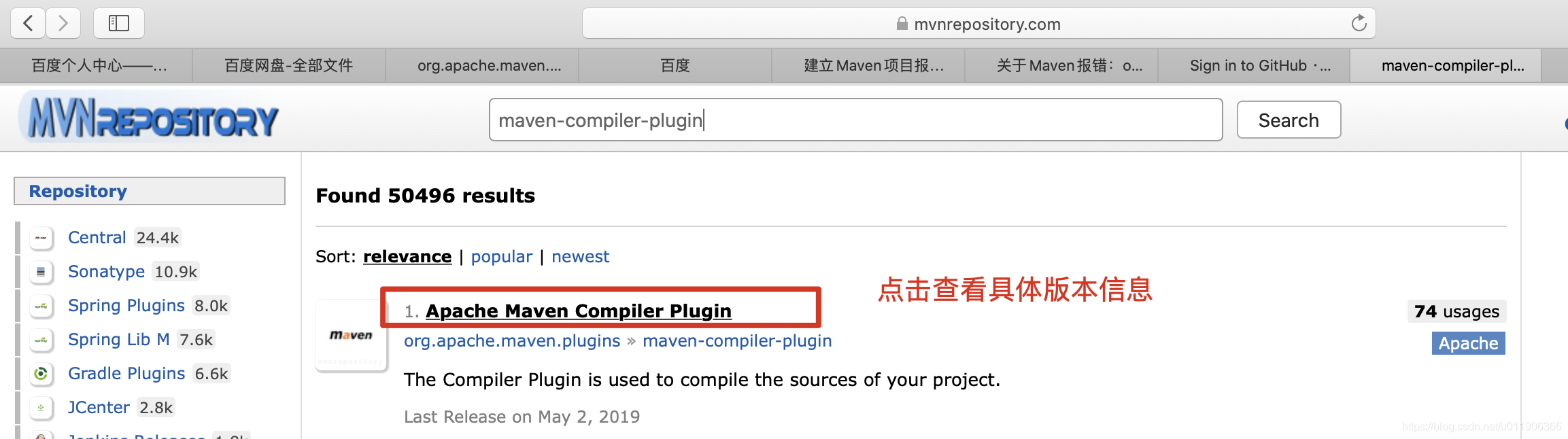Toggle the Safari sidebar button
This screenshot has width=1568, height=439.
point(118,23)
